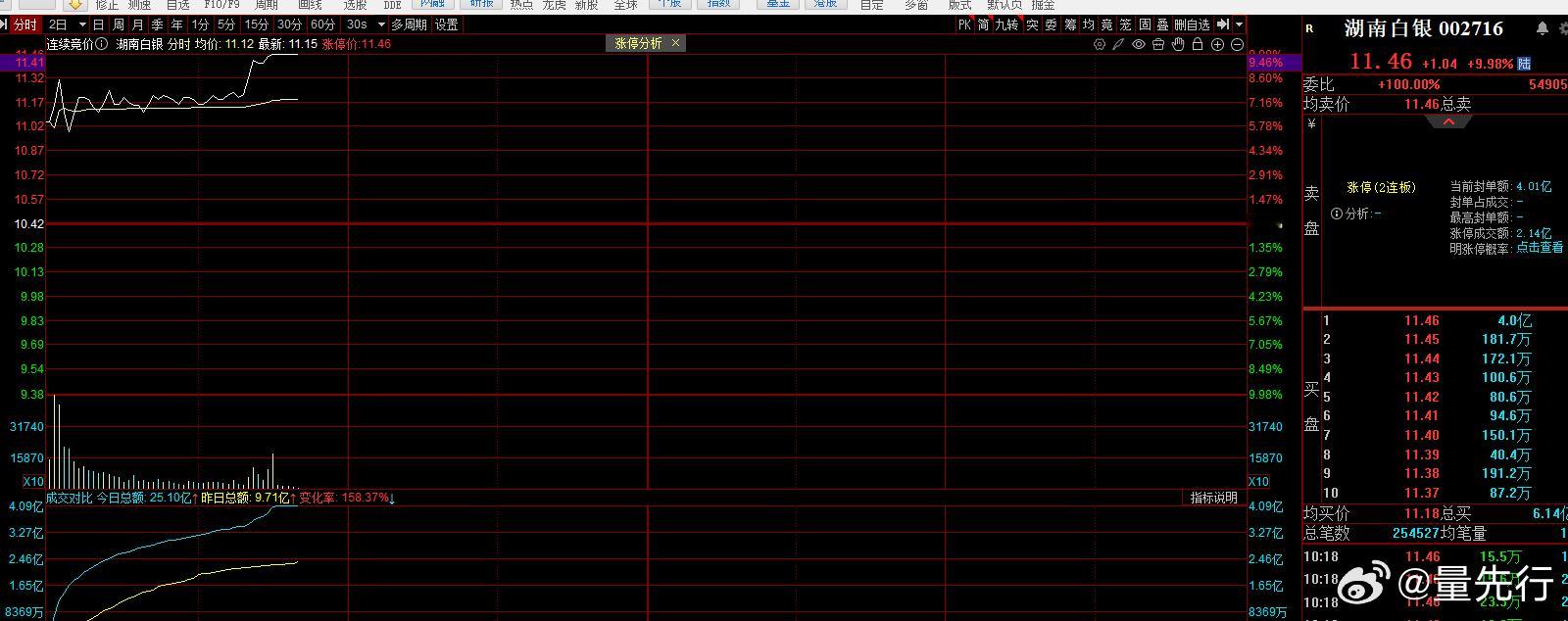
Task: Click the R badge beside stock name
Action: click(x=1310, y=28)
